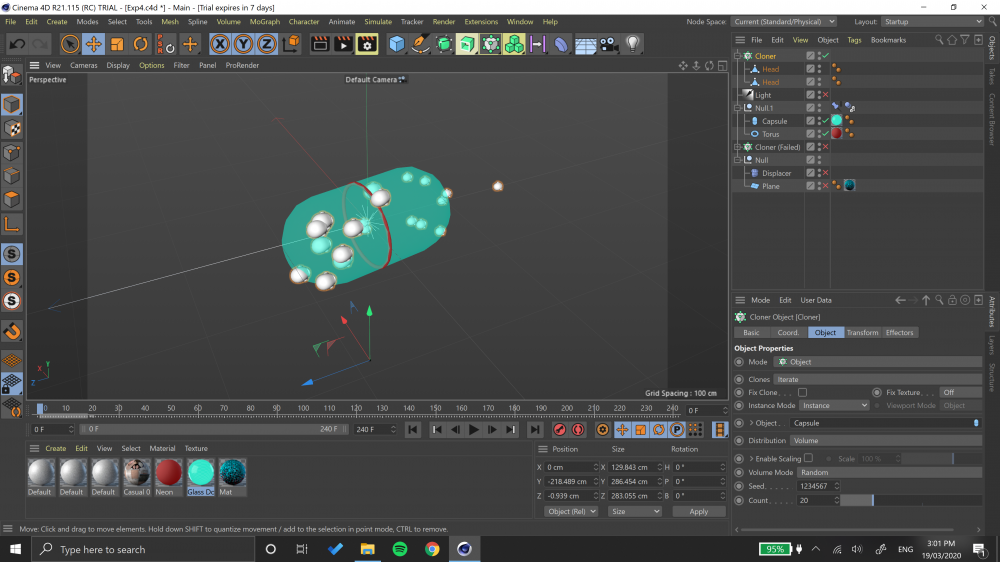
Task: Toggle the X axis lock icon
Action: pos(219,43)
